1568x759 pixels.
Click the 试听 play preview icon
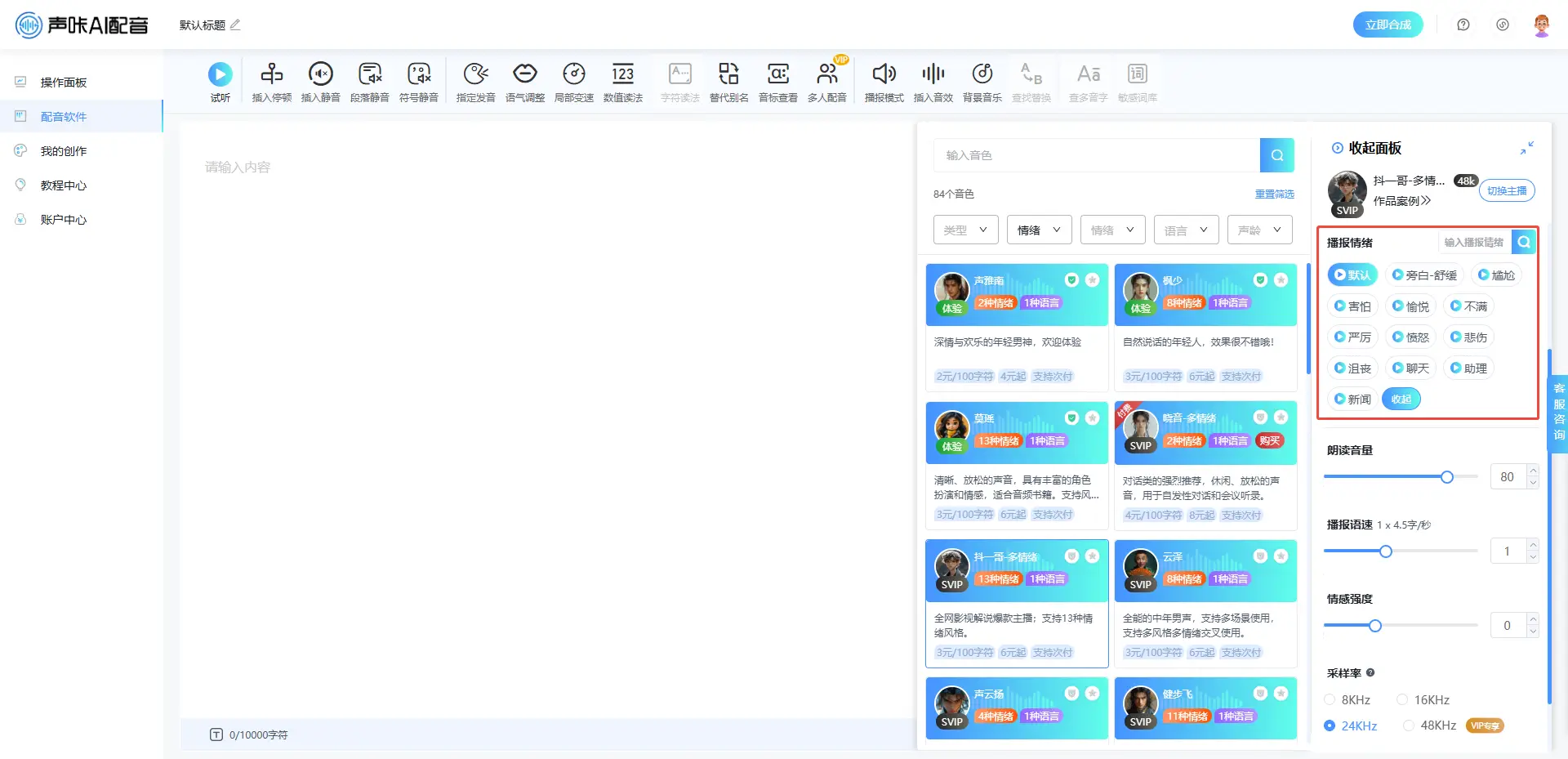220,75
